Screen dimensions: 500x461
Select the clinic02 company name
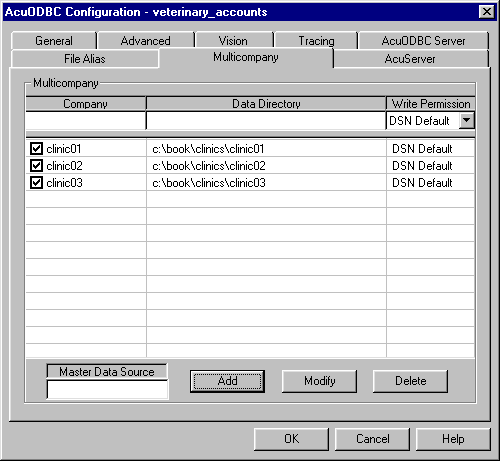(64, 166)
